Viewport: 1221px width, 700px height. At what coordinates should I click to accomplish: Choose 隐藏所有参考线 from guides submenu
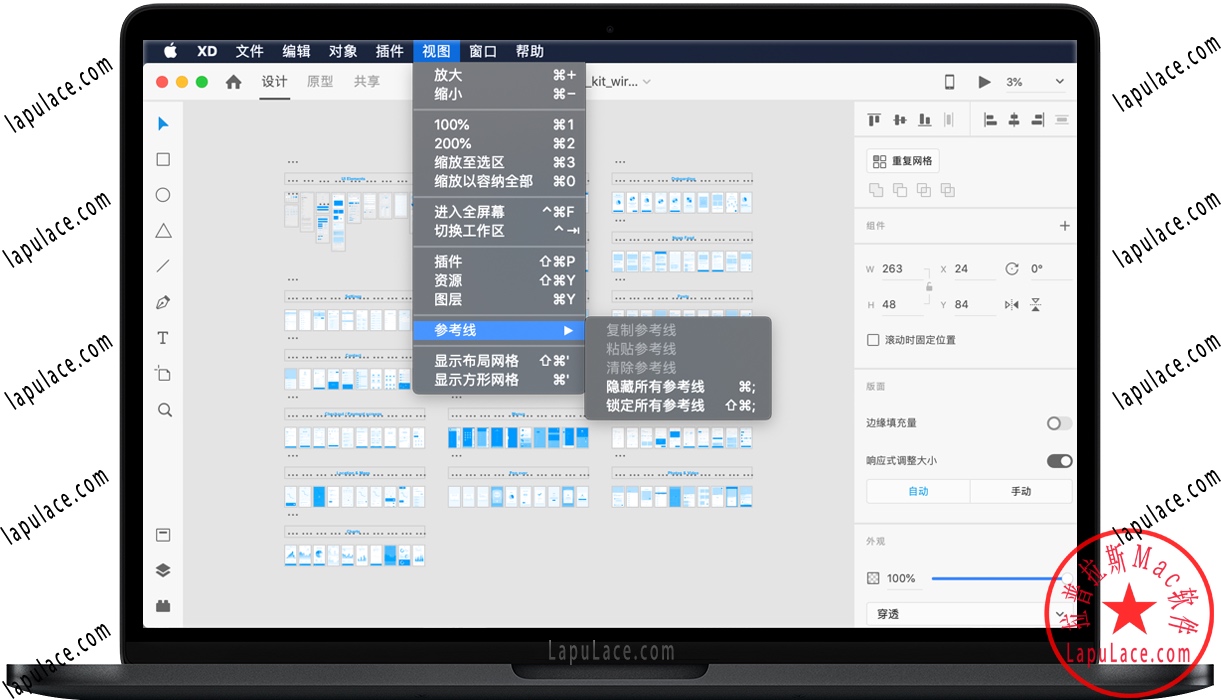pos(656,385)
